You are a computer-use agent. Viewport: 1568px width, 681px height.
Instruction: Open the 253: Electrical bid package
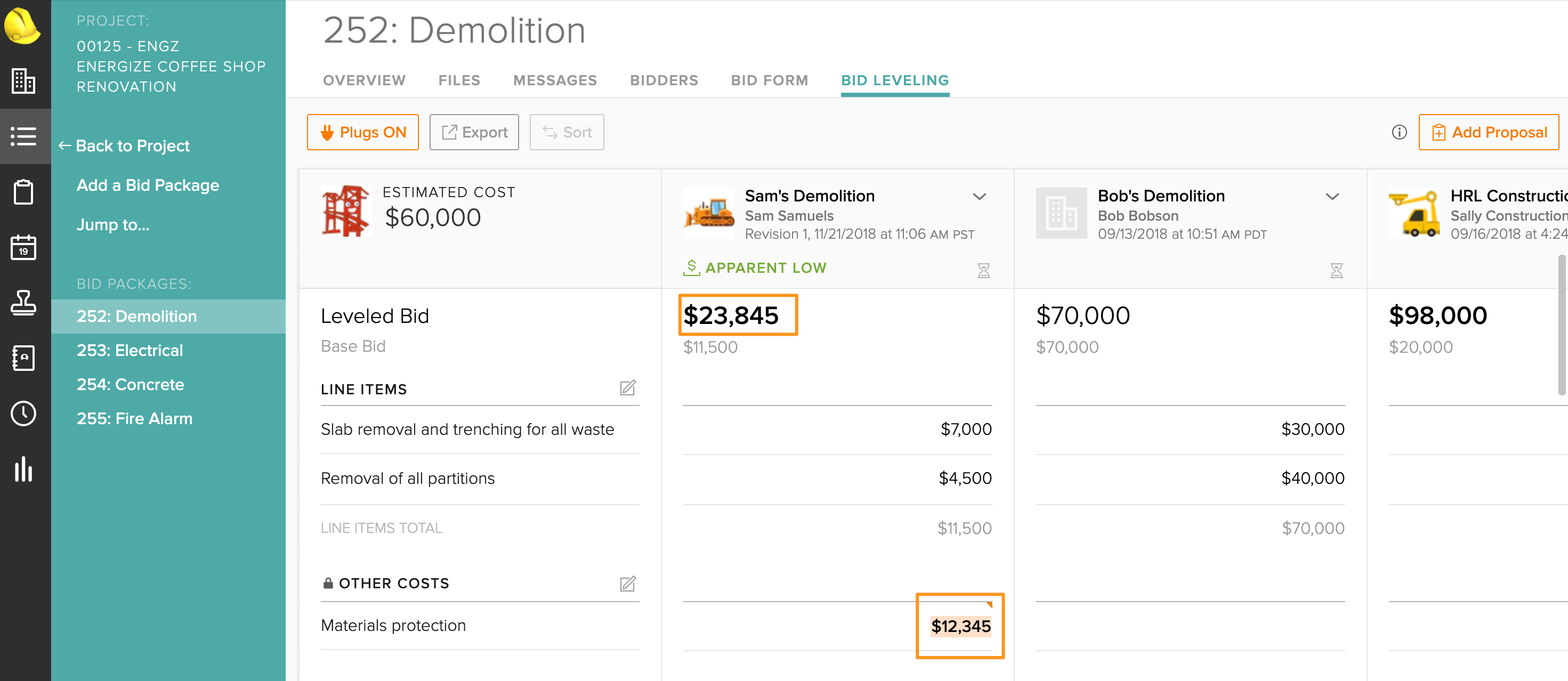(x=130, y=351)
